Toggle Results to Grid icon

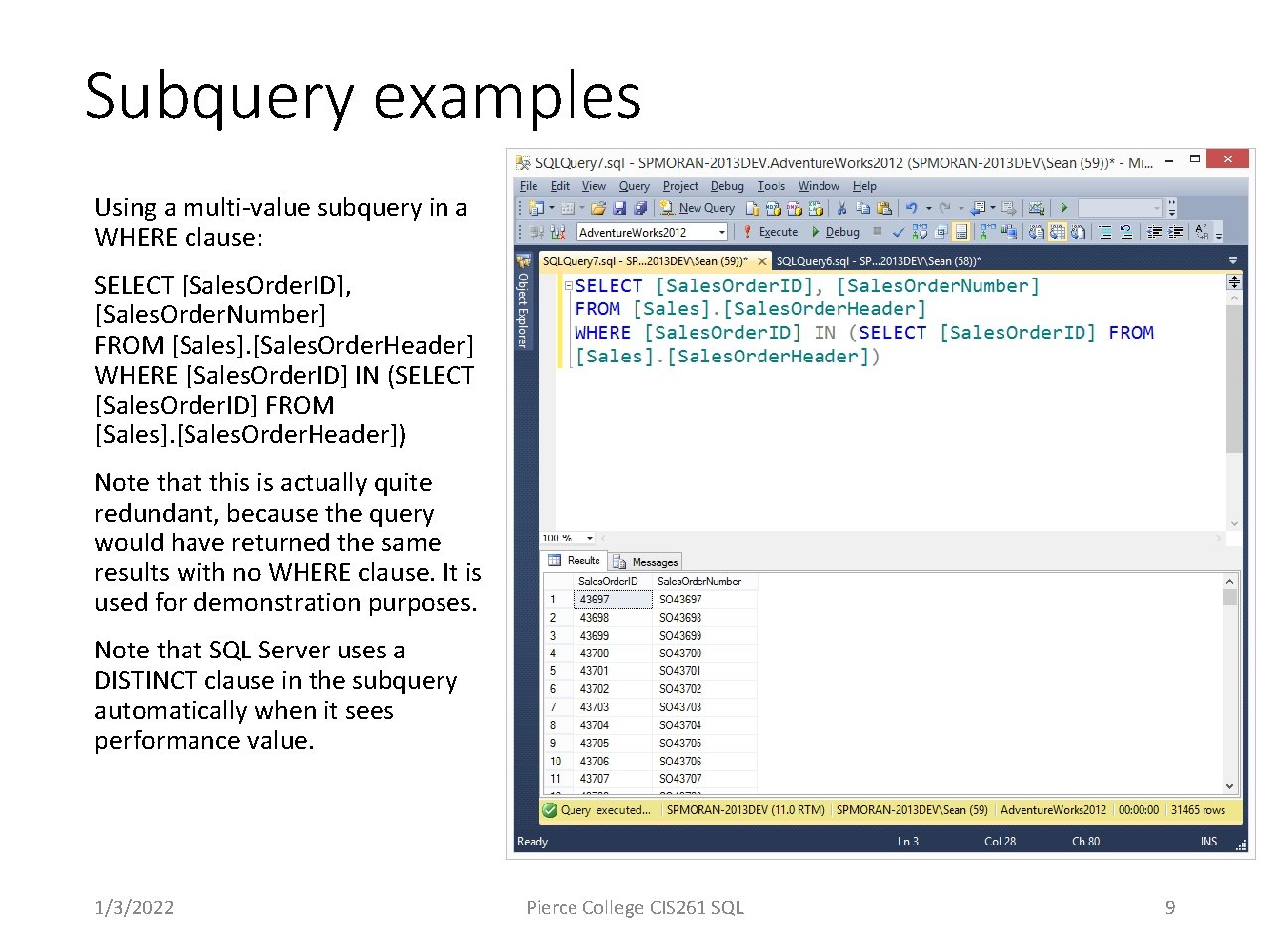(x=1057, y=232)
